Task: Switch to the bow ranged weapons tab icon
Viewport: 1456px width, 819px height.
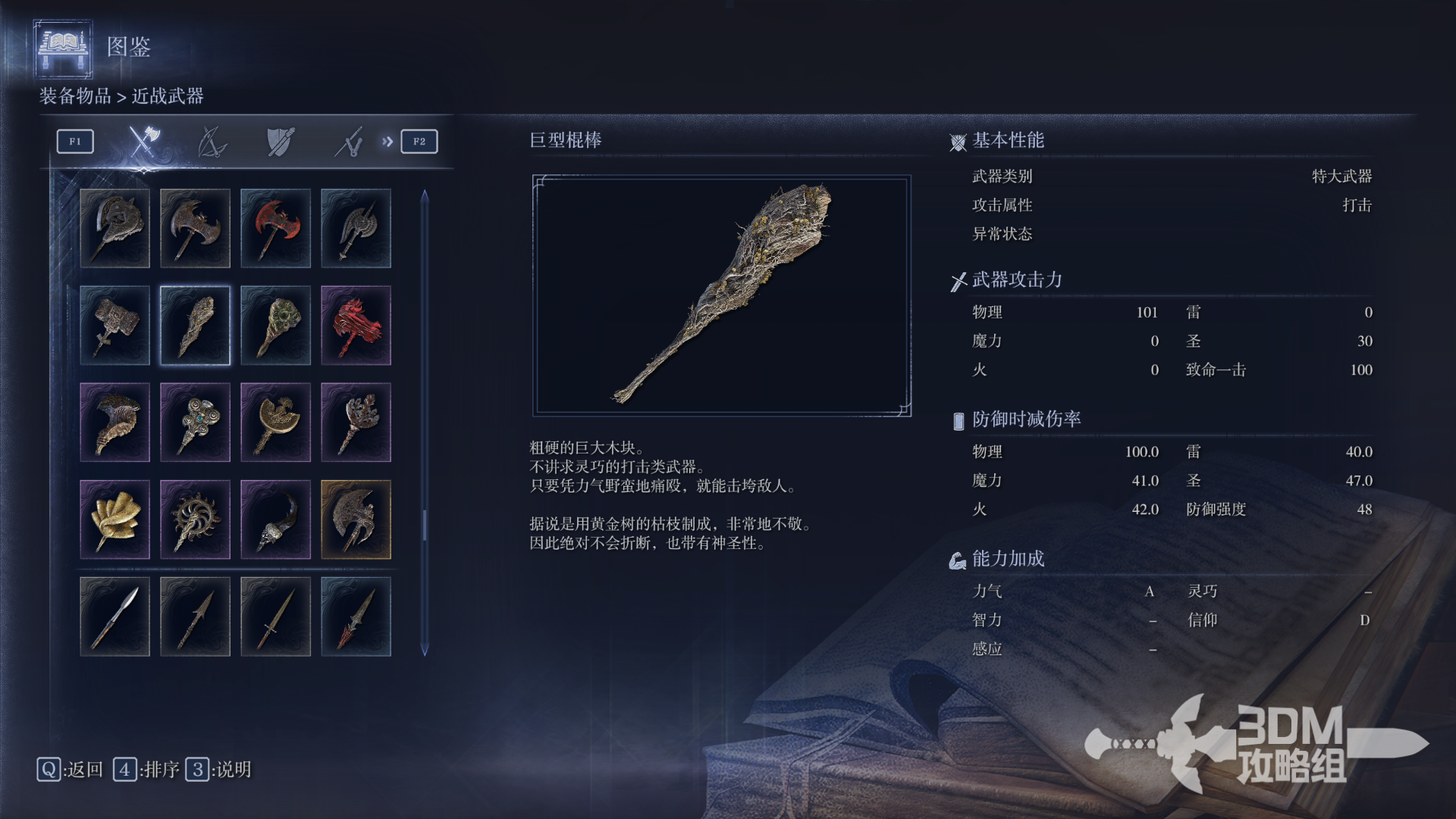Action: [212, 142]
